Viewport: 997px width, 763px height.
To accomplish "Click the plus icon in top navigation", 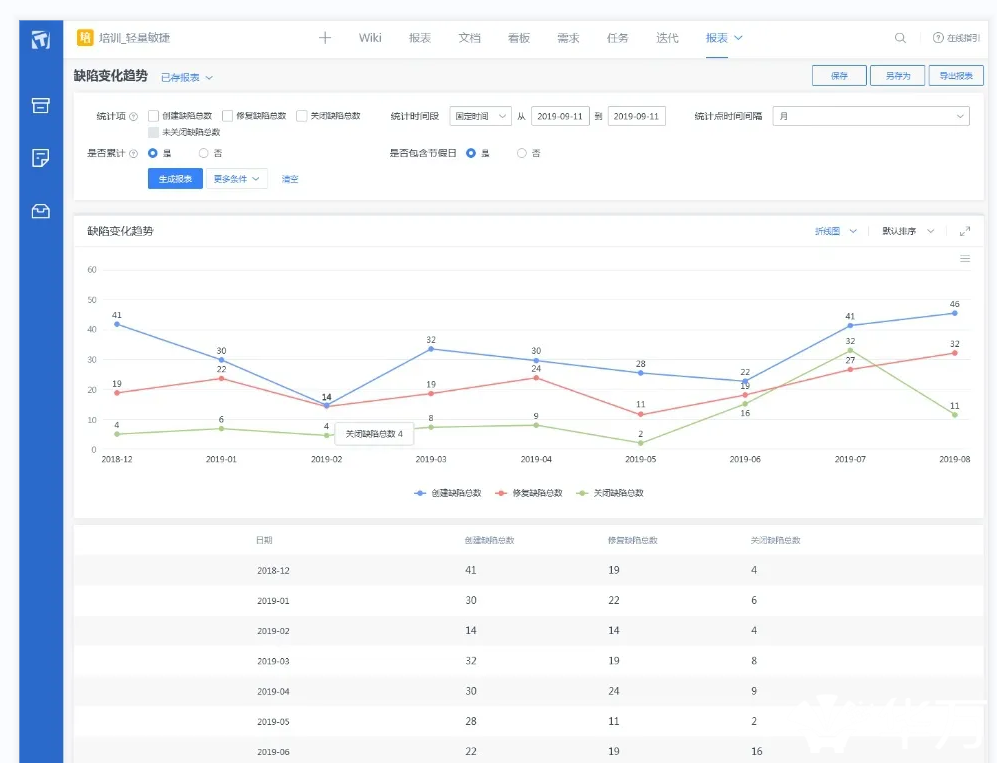I will [324, 38].
